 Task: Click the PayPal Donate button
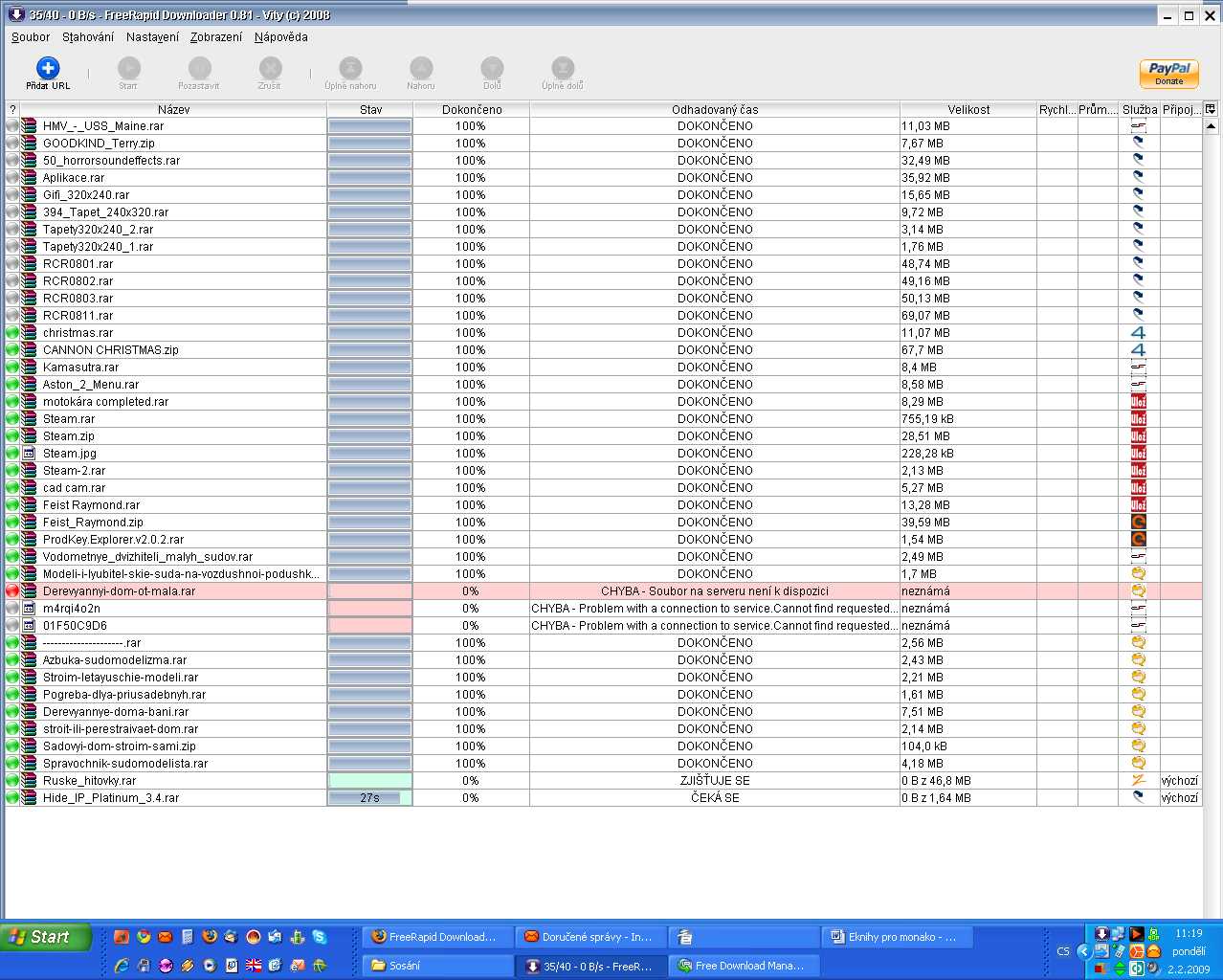click(x=1168, y=73)
